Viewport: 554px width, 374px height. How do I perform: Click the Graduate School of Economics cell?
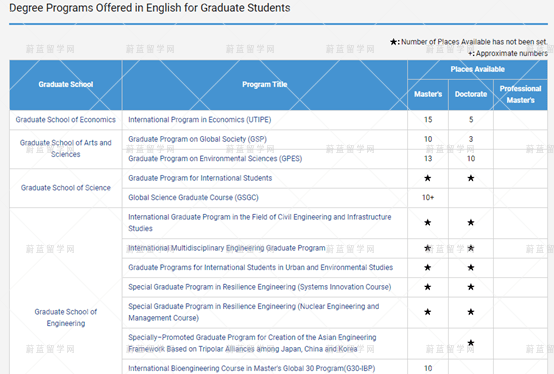pyautogui.click(x=66, y=120)
